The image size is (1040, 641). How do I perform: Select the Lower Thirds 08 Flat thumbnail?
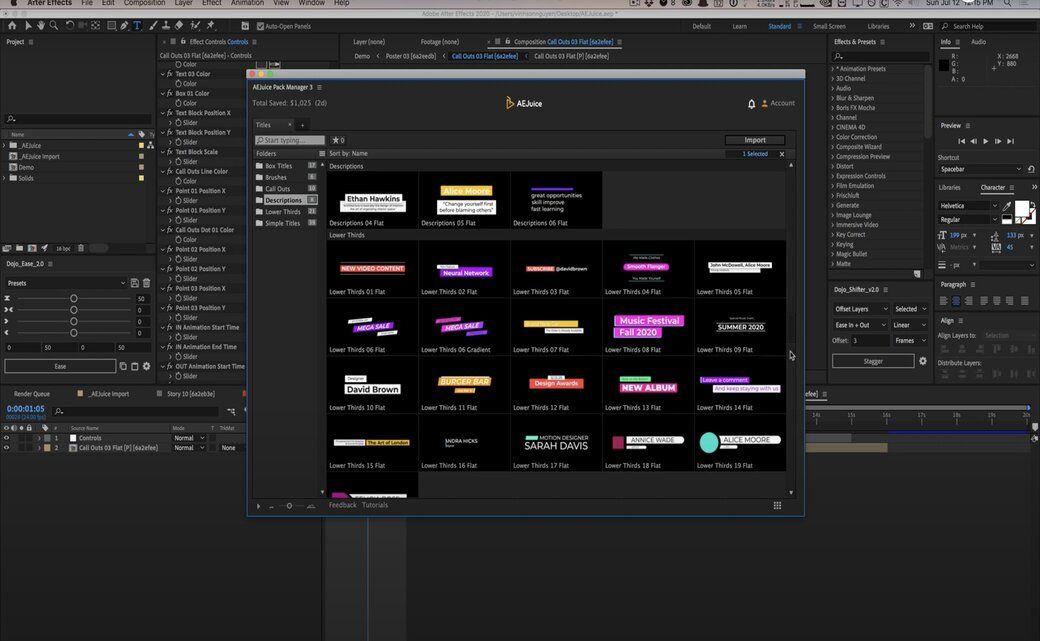click(648, 326)
